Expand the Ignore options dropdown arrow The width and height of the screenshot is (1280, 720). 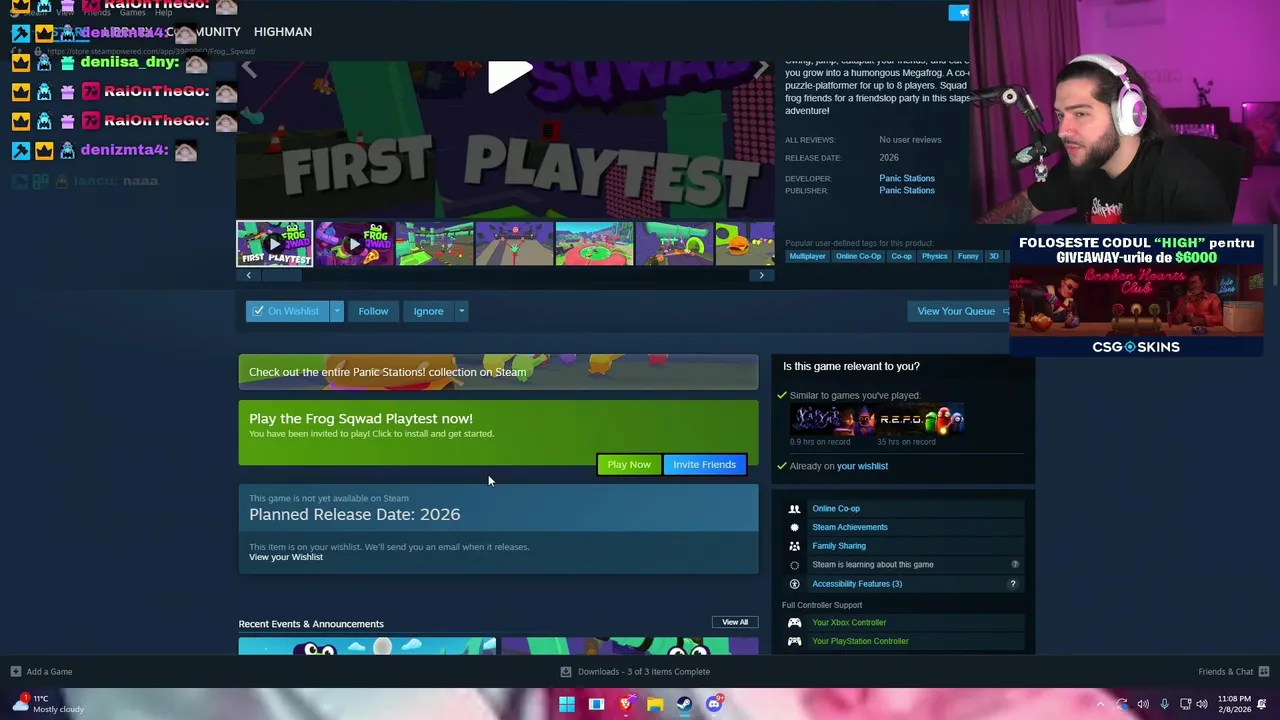click(x=461, y=311)
